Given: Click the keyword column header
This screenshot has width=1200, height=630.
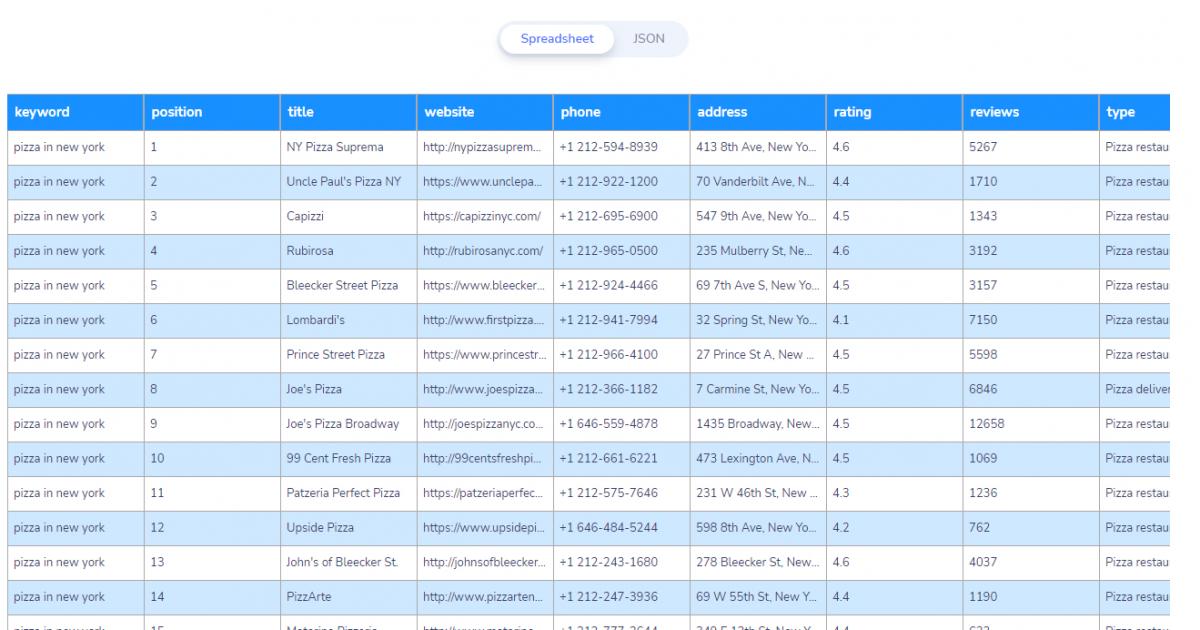Looking at the screenshot, I should point(75,112).
